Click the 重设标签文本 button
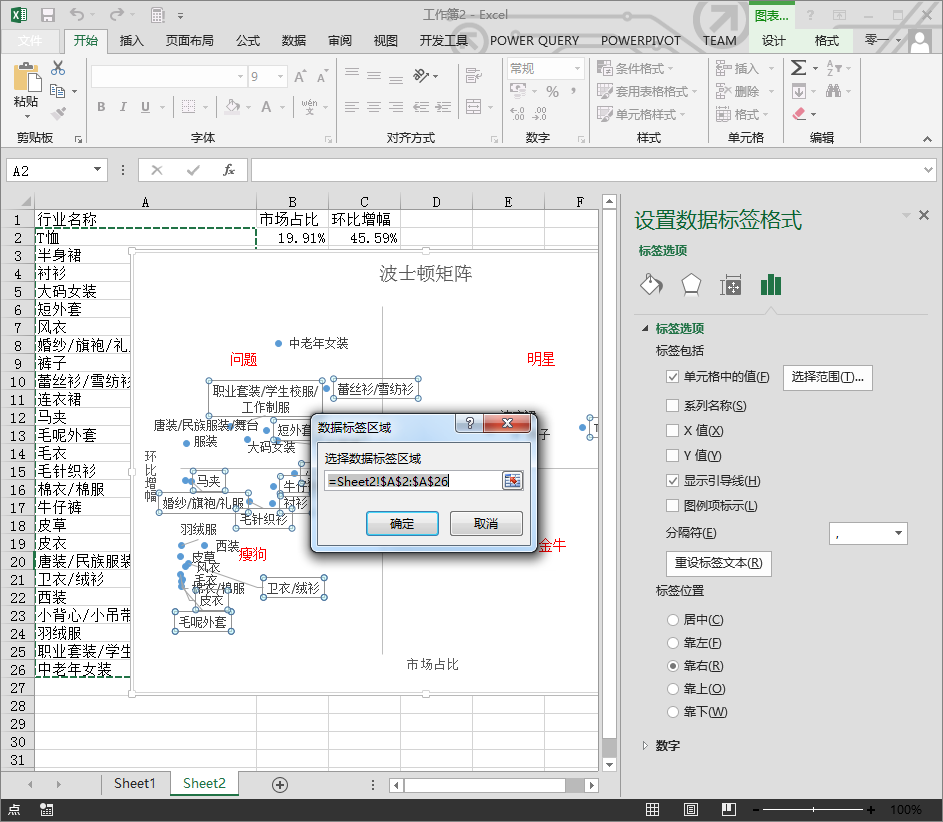Image resolution: width=943 pixels, height=822 pixels. coord(719,563)
